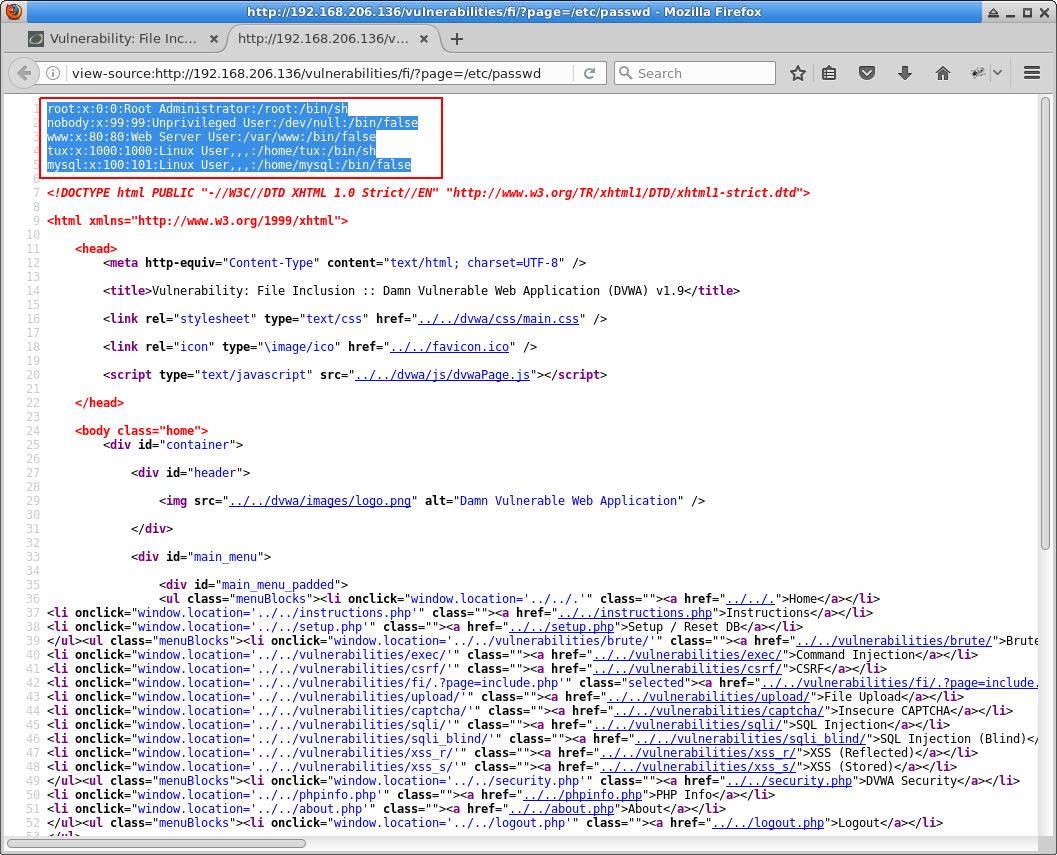1057x855 pixels.
Task: Follow the ../../logout.php href link
Action: (768, 823)
